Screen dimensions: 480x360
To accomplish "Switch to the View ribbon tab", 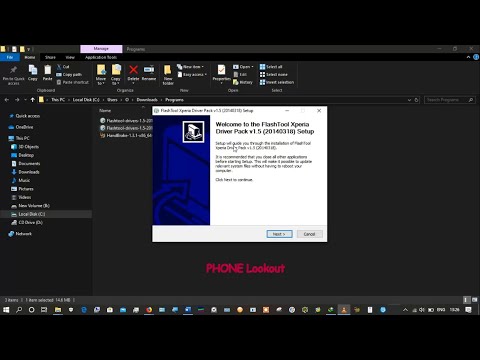I will [70, 57].
